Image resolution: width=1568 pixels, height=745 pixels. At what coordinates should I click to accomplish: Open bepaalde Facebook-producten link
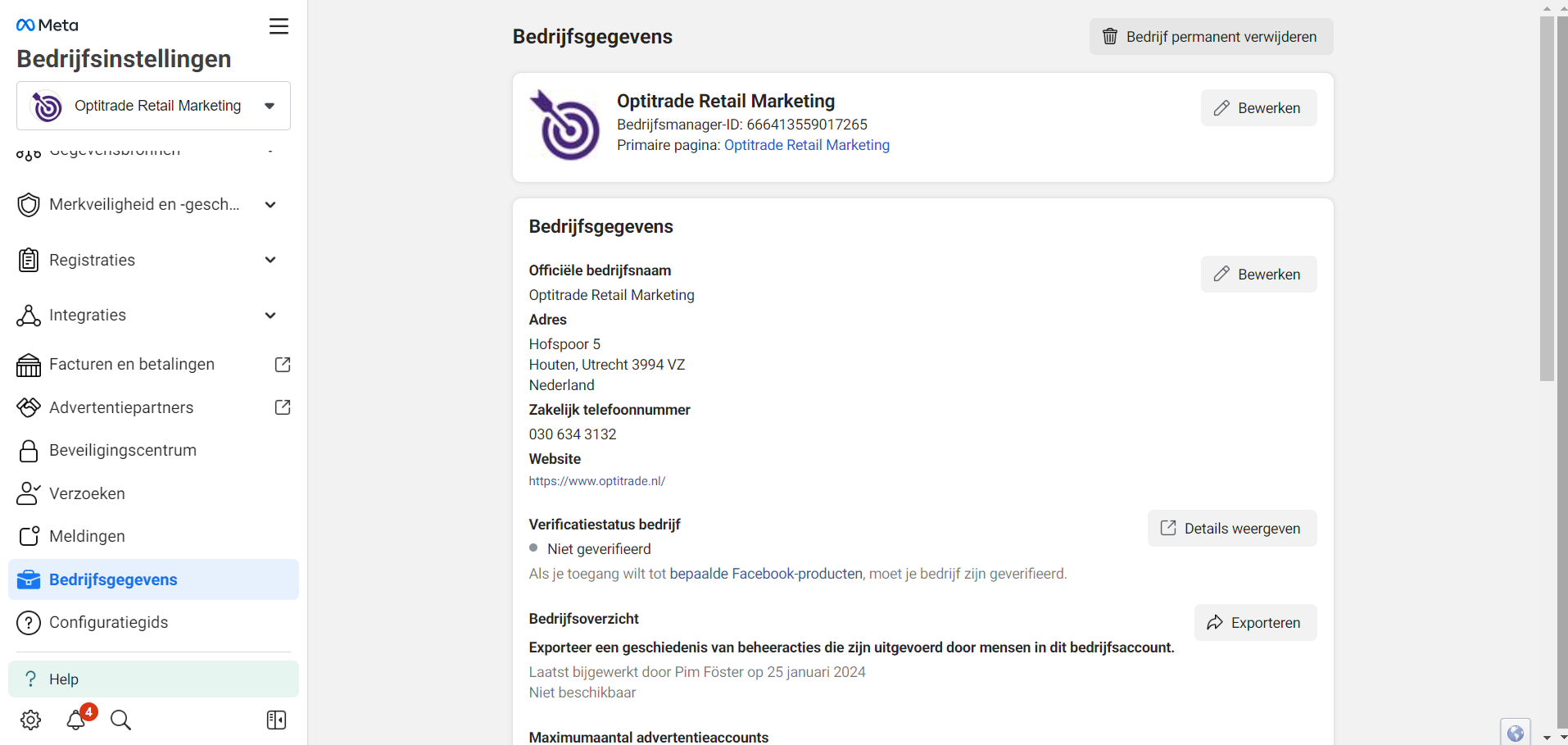click(766, 574)
